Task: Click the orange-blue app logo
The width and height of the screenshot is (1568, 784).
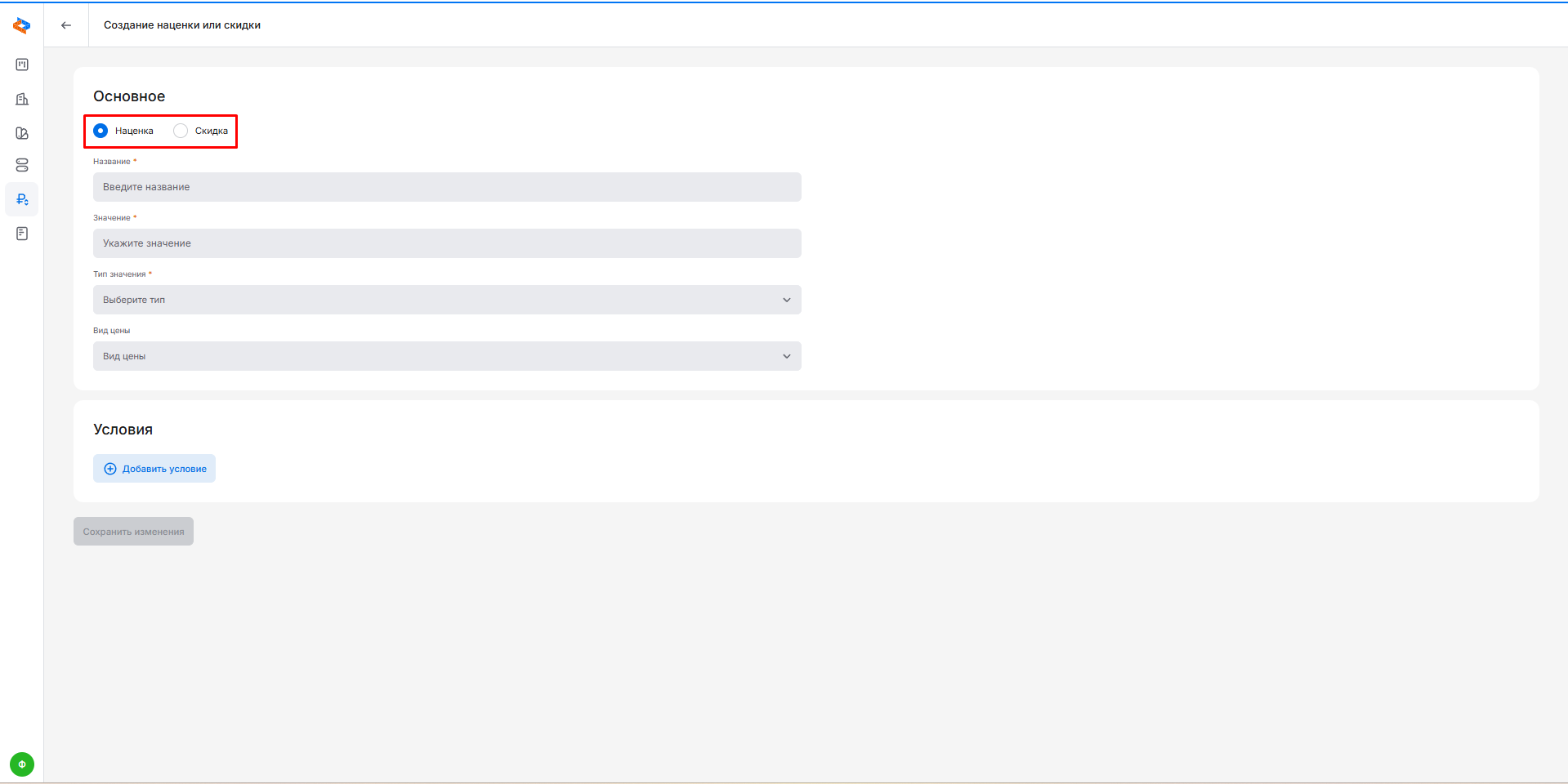Action: 22,26
